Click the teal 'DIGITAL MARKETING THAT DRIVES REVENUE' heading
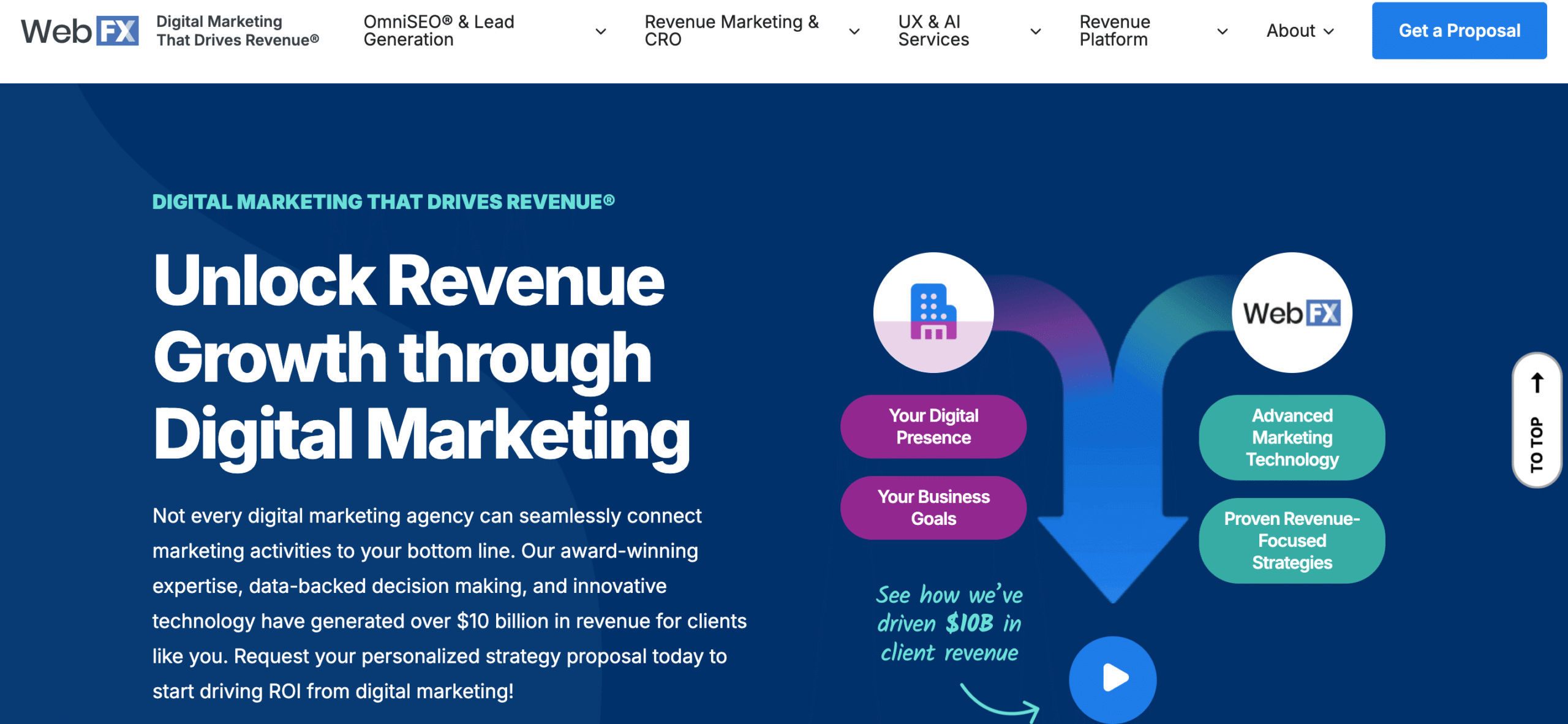This screenshot has height=724, width=1568. (x=383, y=202)
